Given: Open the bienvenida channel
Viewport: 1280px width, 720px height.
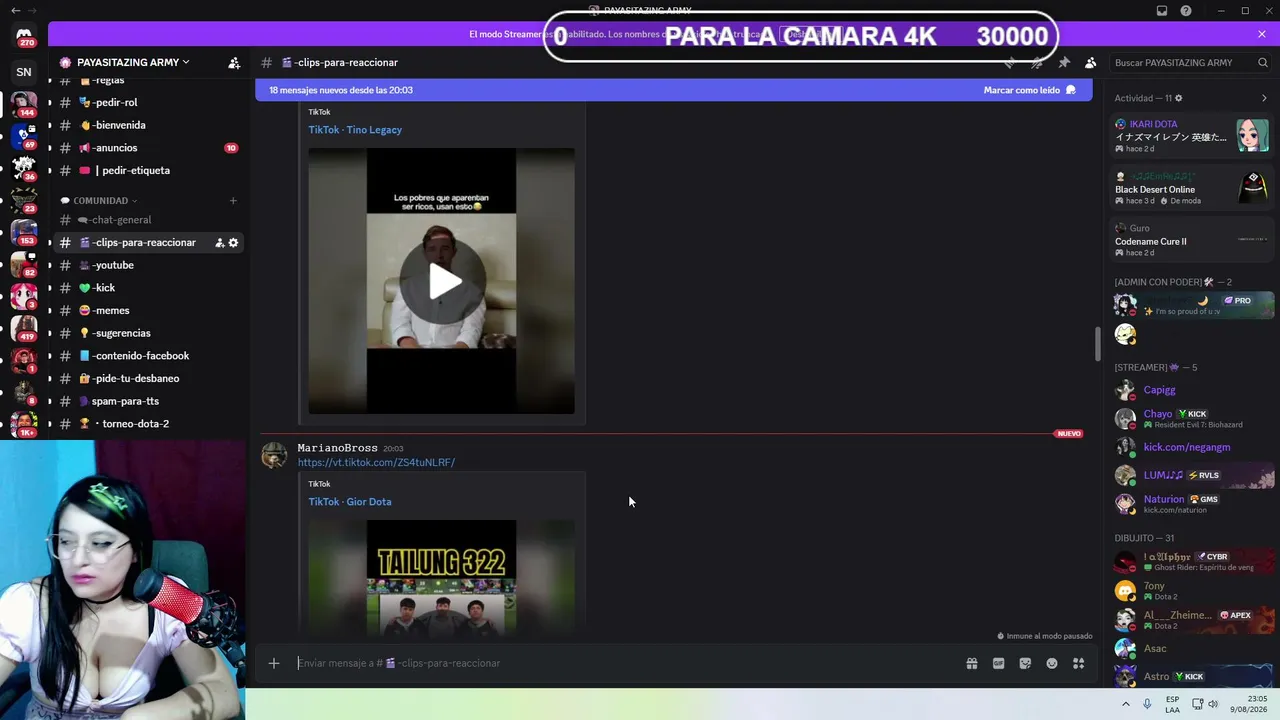Looking at the screenshot, I should 148,125.
